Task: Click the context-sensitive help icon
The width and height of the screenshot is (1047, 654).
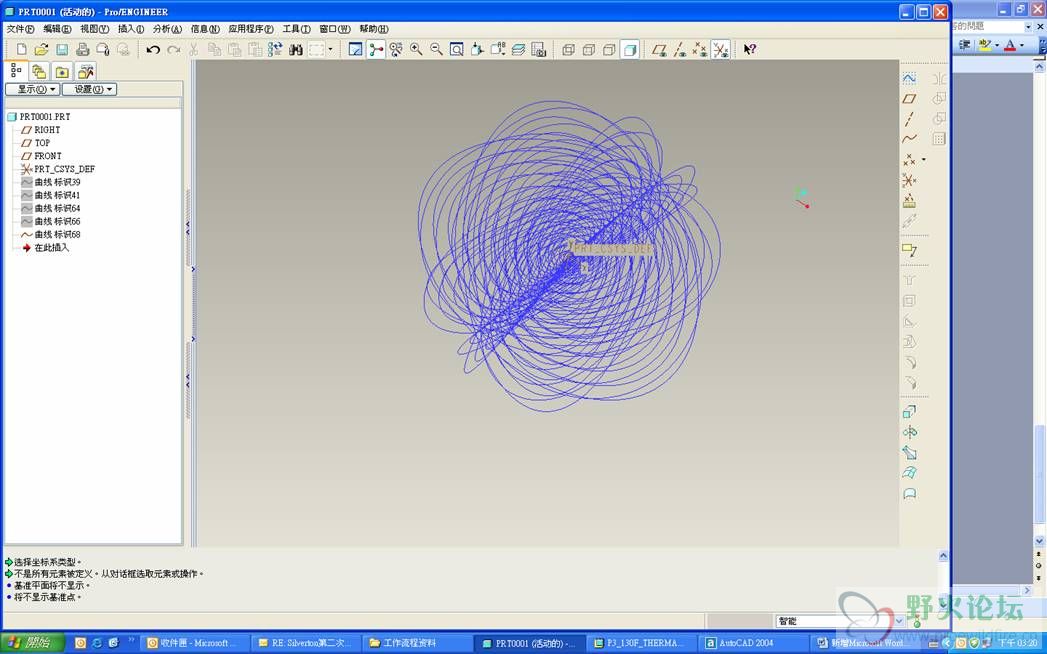Action: [x=750, y=49]
